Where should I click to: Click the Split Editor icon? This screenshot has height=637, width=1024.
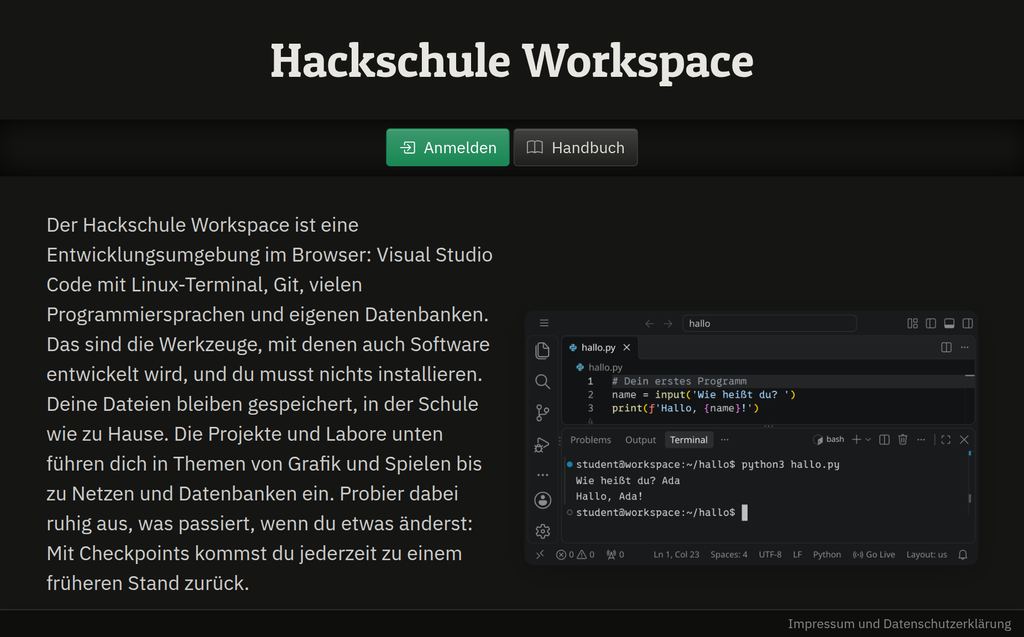(x=946, y=348)
